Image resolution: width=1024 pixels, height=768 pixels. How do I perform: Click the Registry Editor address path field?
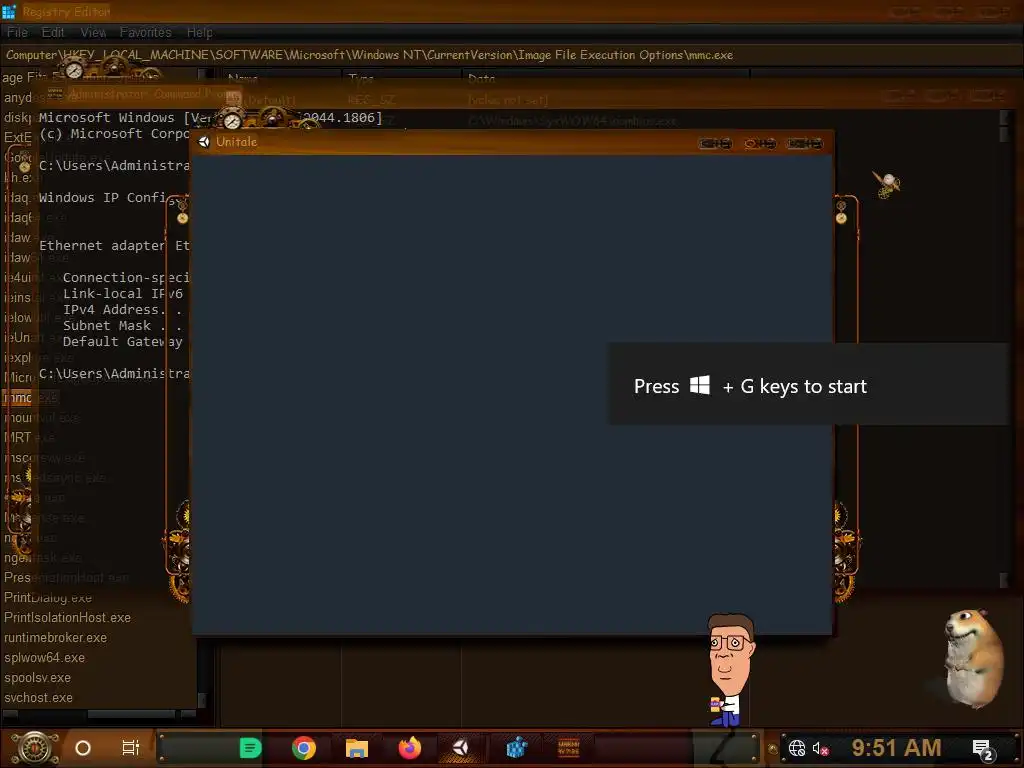click(x=512, y=55)
